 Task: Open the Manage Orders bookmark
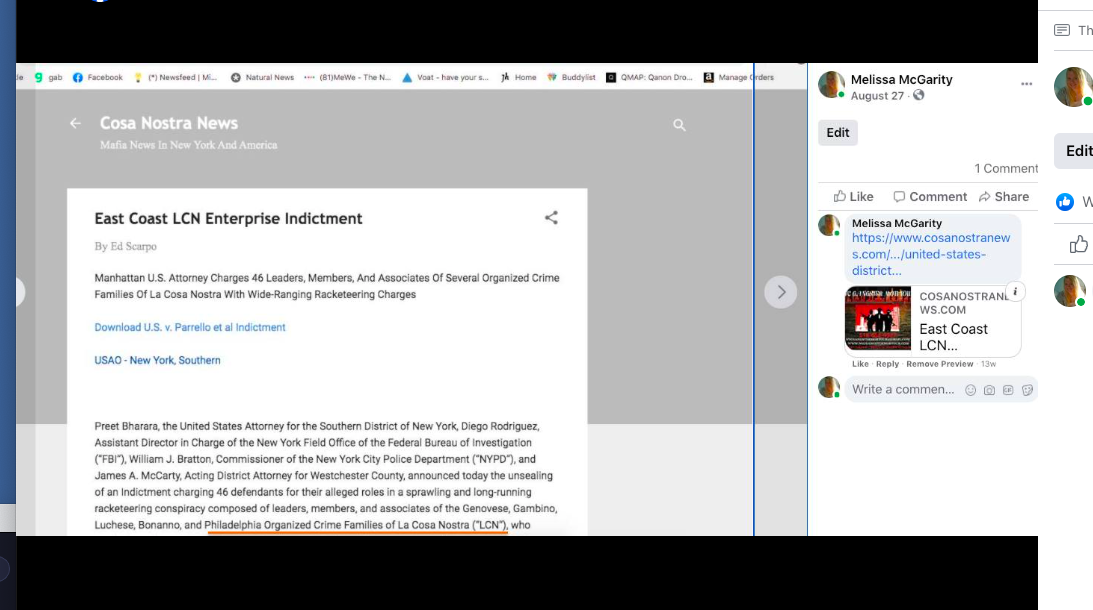point(739,77)
